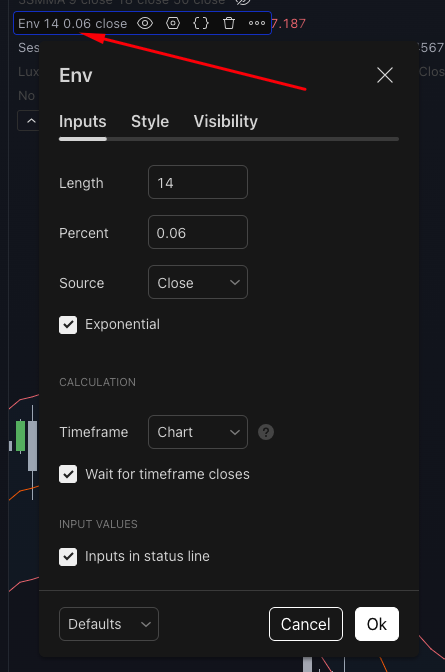Open the Env three-dots More menu
Image resolution: width=445 pixels, height=672 pixels.
257,23
